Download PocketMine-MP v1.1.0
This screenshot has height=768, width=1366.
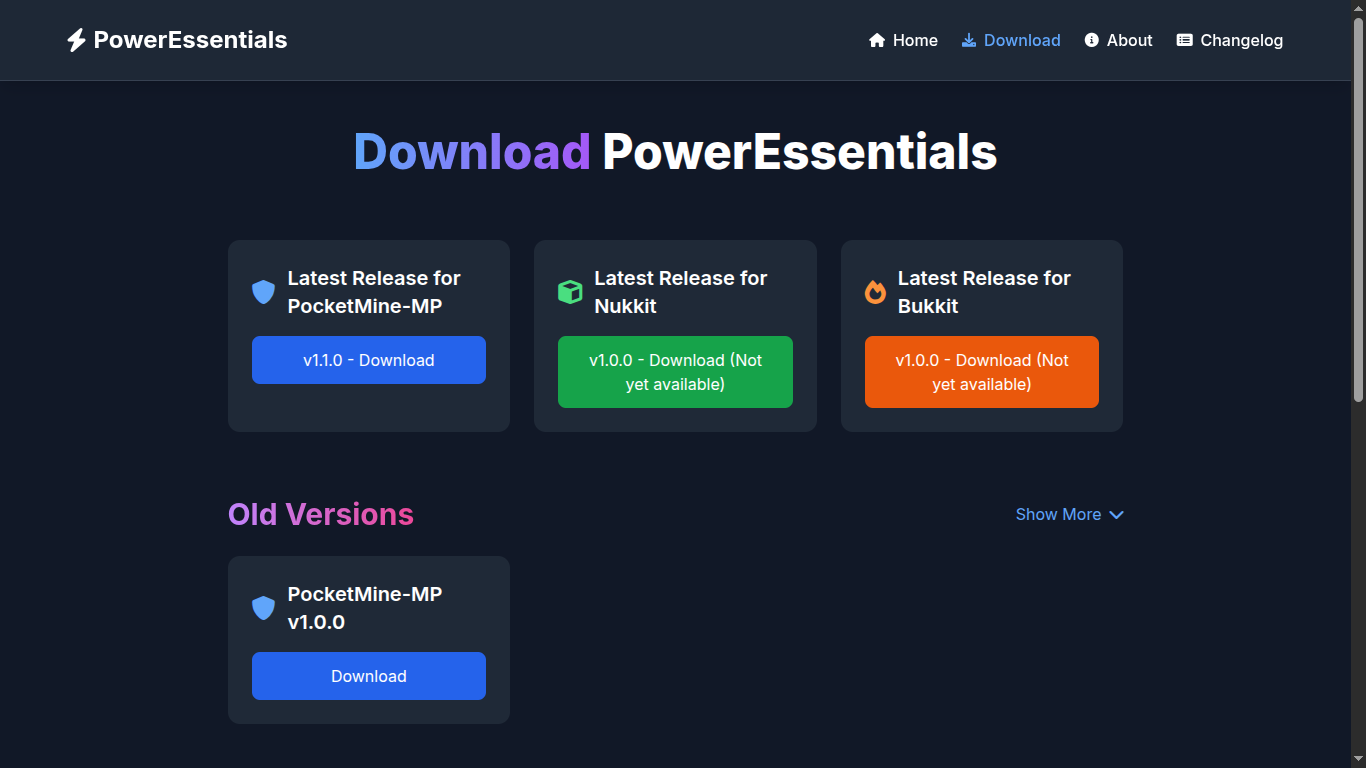(369, 360)
